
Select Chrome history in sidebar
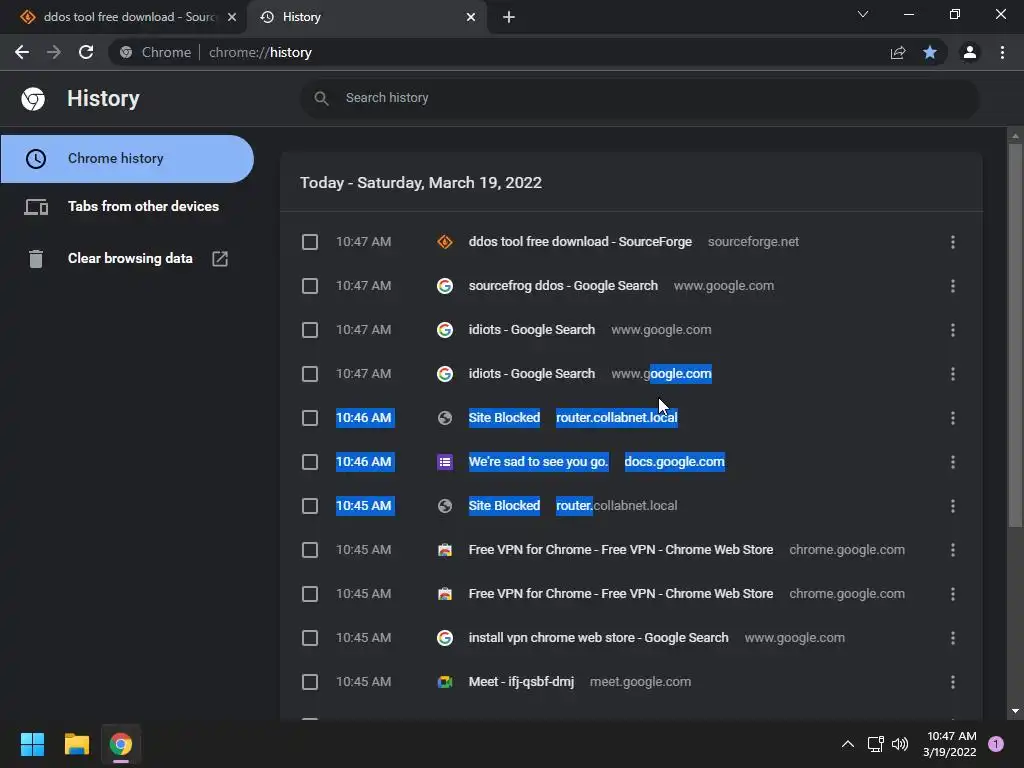pos(127,159)
